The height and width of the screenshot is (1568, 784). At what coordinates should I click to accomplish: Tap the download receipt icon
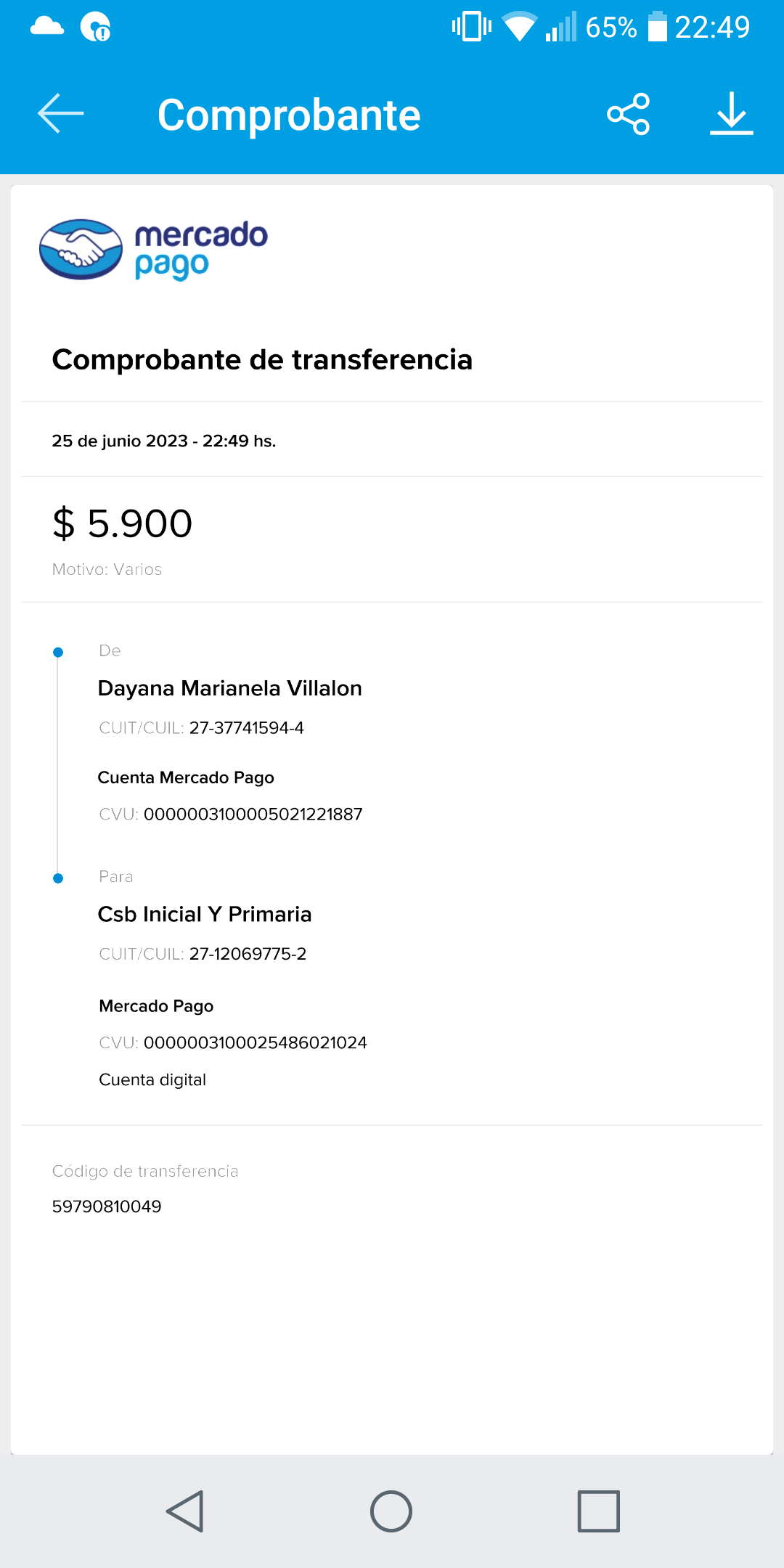pos(731,114)
